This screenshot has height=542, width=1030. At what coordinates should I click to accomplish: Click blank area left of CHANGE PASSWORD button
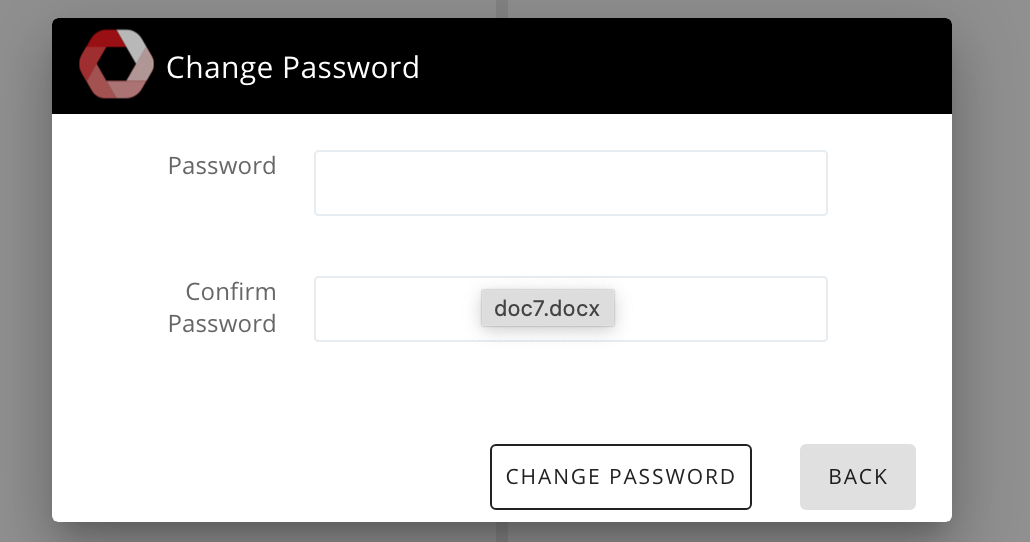(271, 476)
